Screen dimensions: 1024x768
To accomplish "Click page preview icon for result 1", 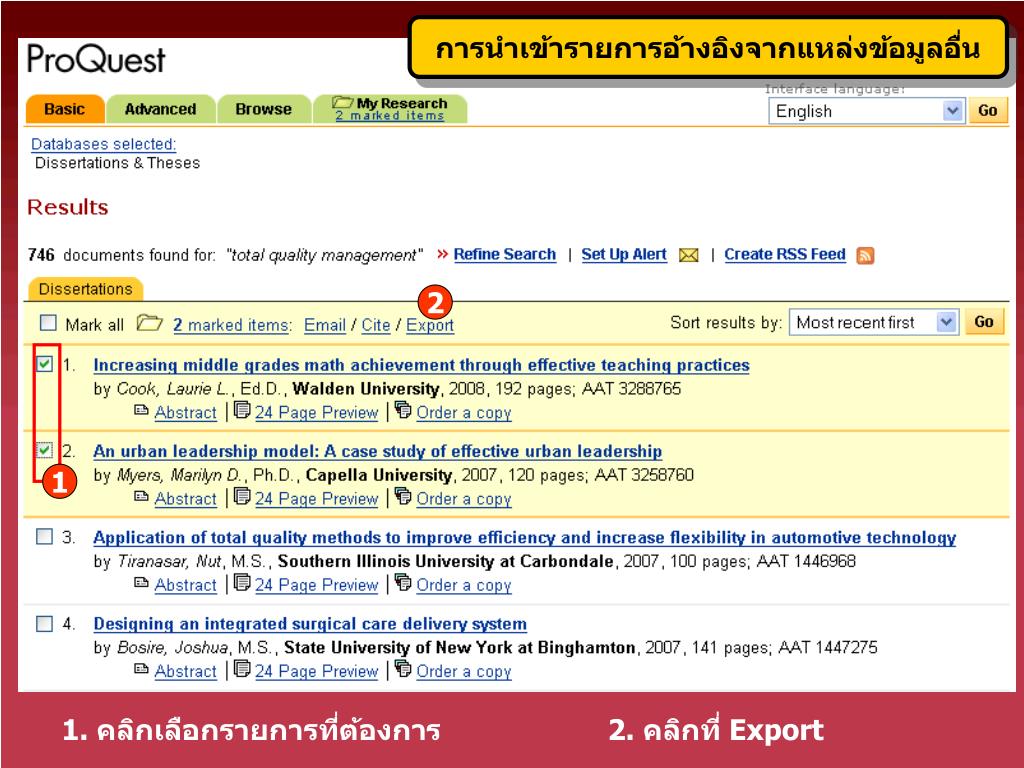I will pyautogui.click(x=242, y=410).
